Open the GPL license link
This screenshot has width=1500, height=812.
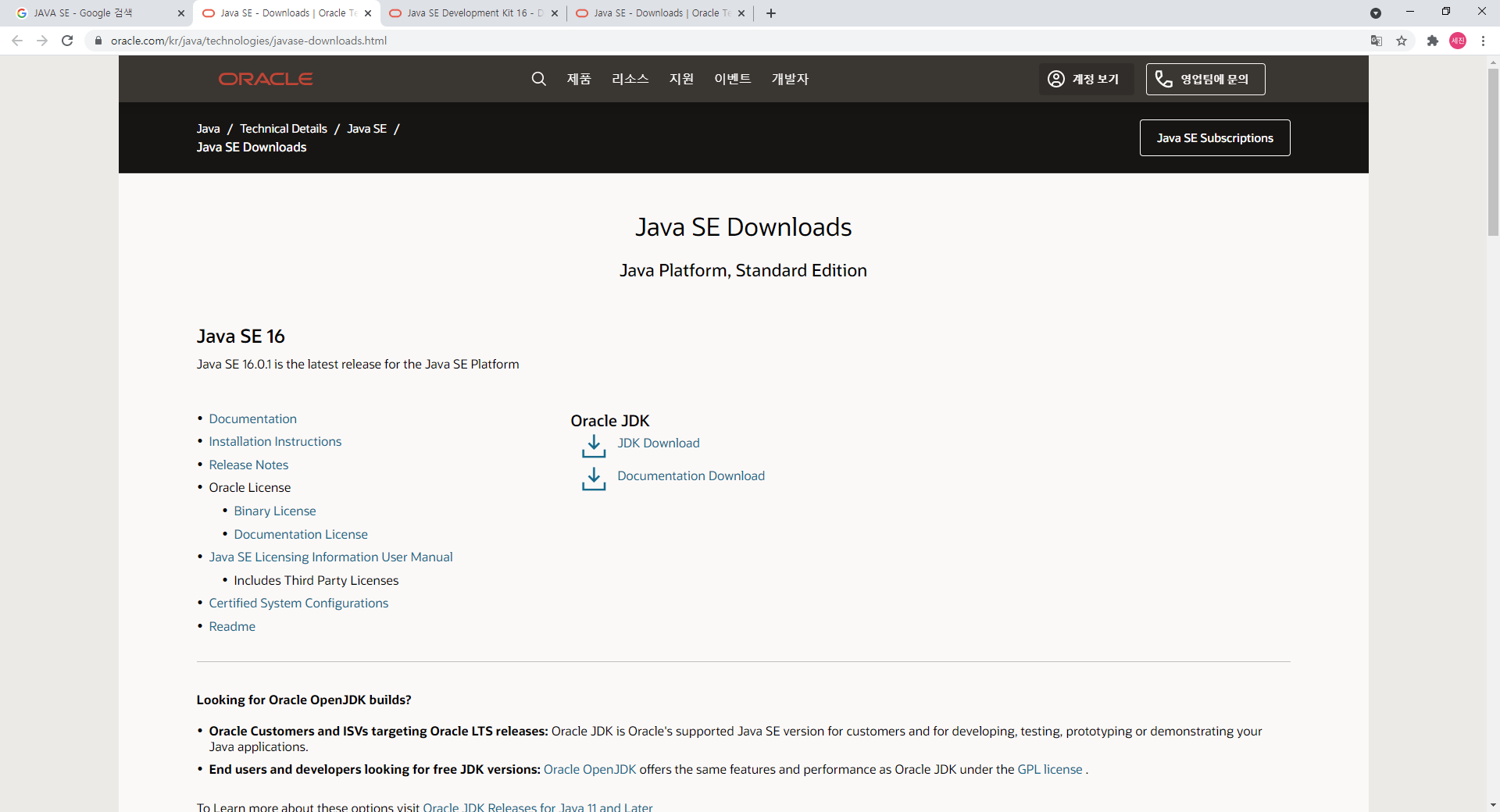click(1050, 770)
